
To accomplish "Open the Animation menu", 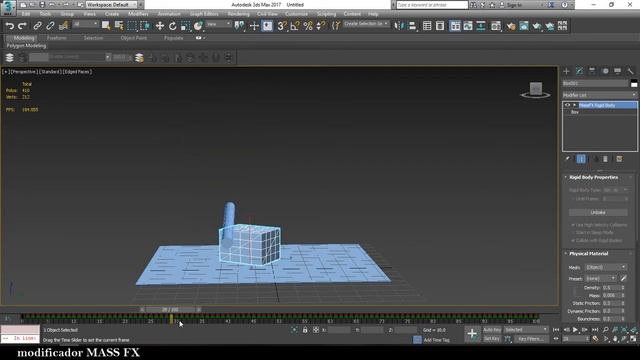I will pos(169,14).
